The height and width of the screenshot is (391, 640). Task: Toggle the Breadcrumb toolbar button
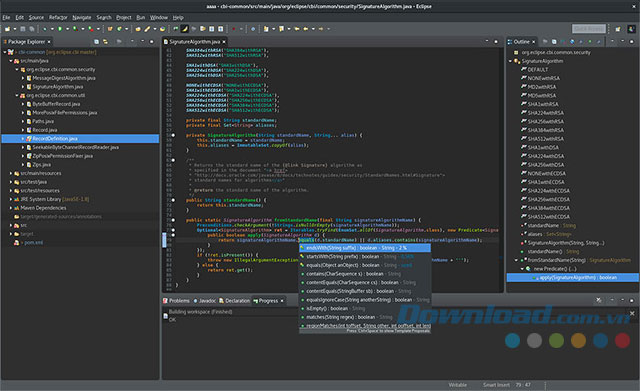tap(175, 29)
